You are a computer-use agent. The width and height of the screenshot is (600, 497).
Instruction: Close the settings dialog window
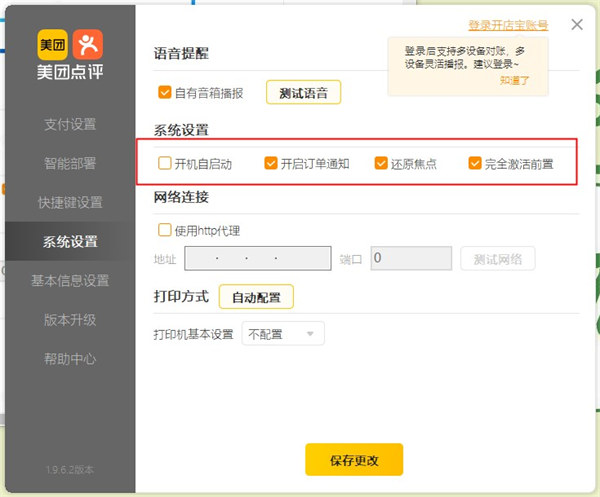(x=576, y=25)
